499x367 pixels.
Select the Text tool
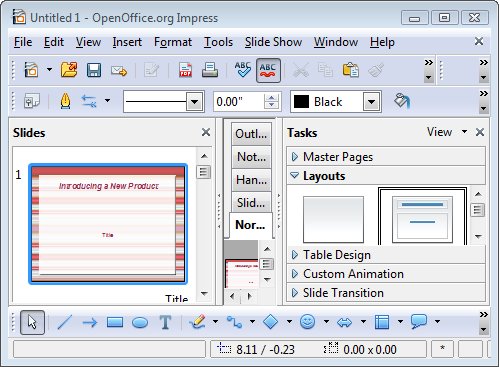coord(165,322)
